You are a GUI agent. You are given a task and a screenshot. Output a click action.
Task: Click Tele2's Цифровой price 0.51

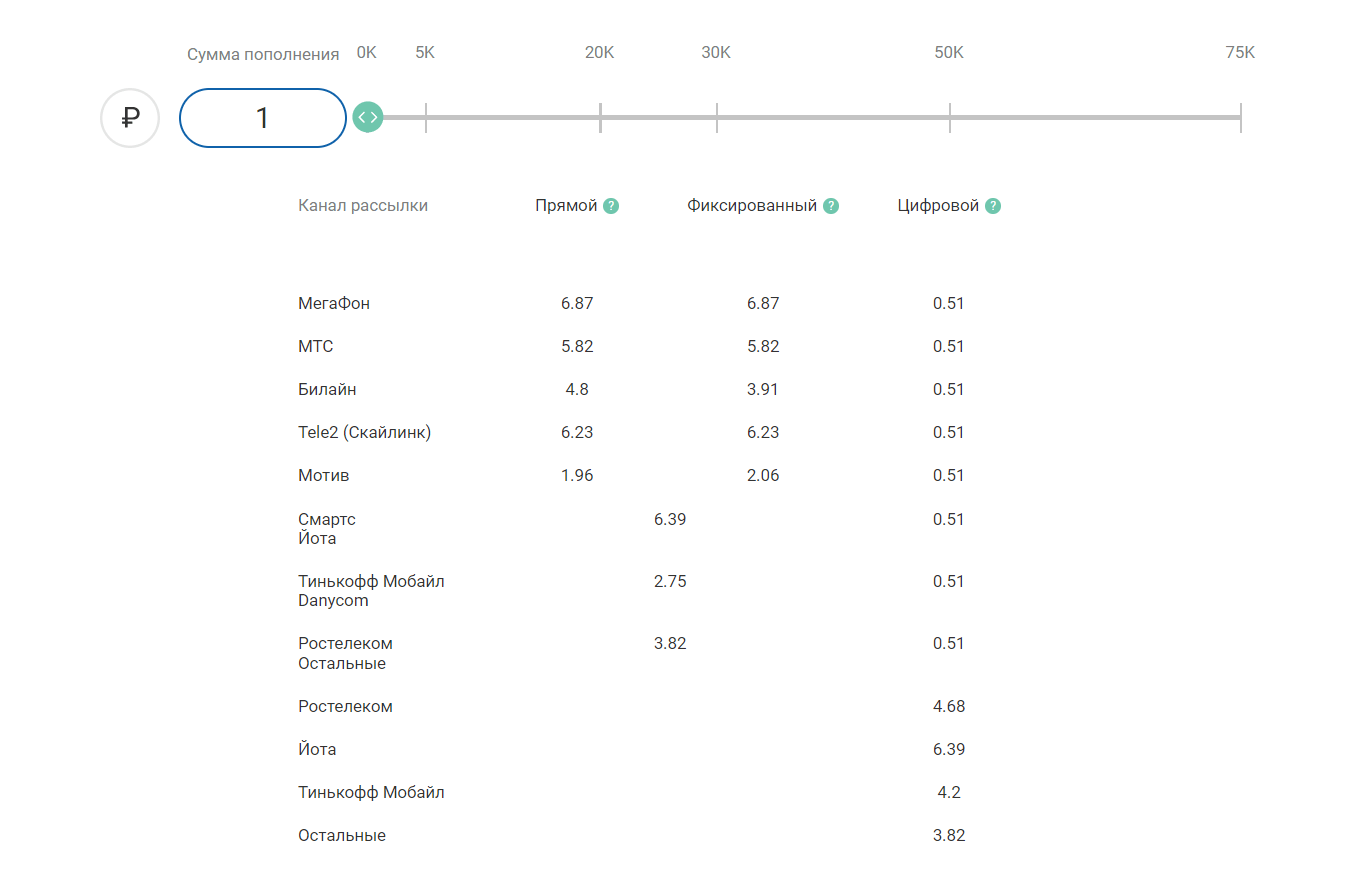tap(948, 432)
